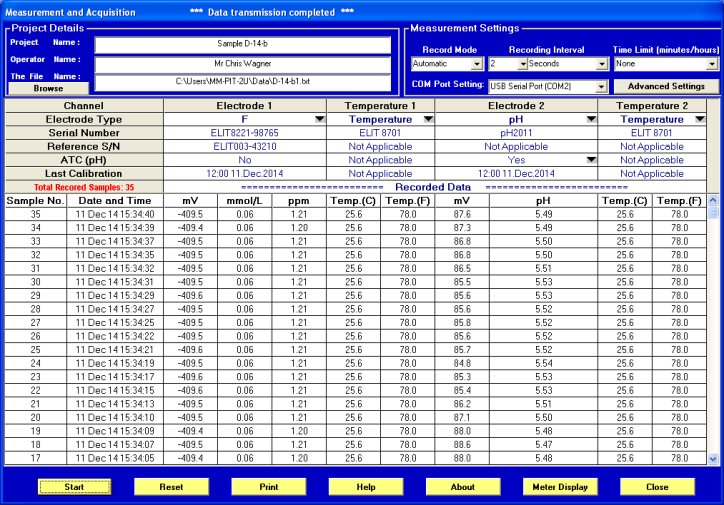Viewport: 724px width, 505px height.
Task: Click the Reset button
Action: (171, 487)
